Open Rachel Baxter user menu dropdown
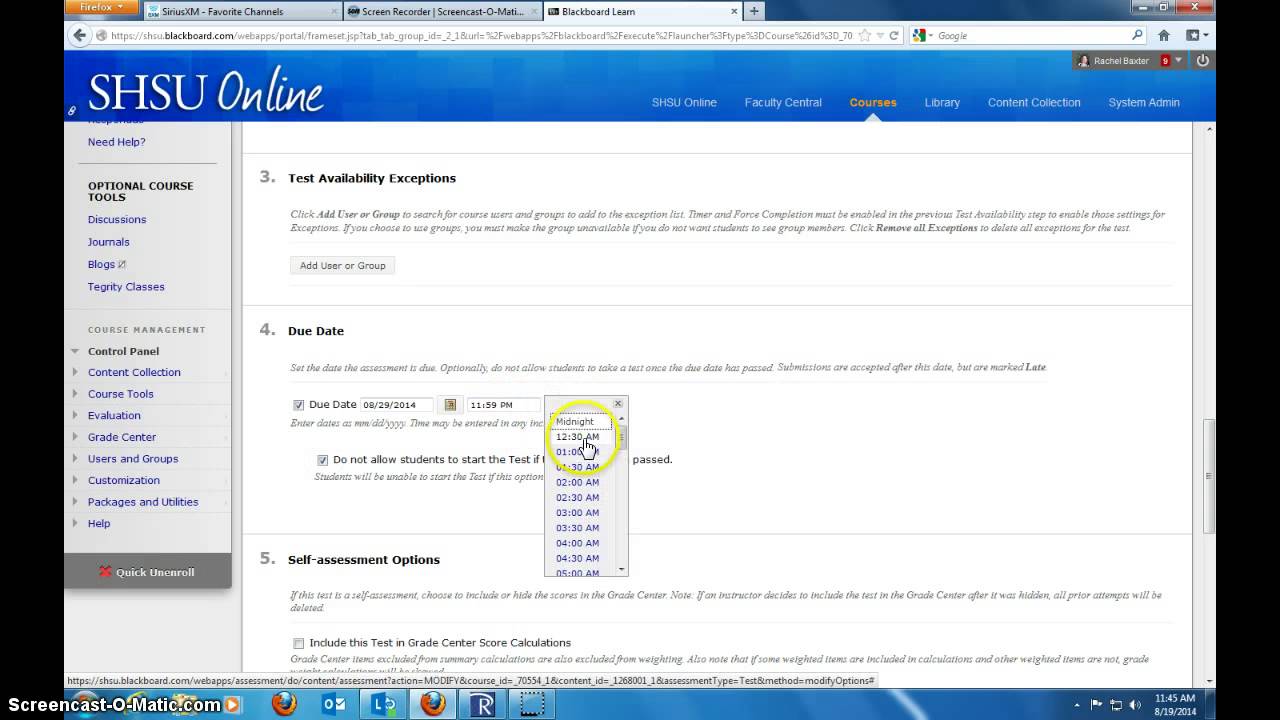The image size is (1280, 720). click(1178, 61)
